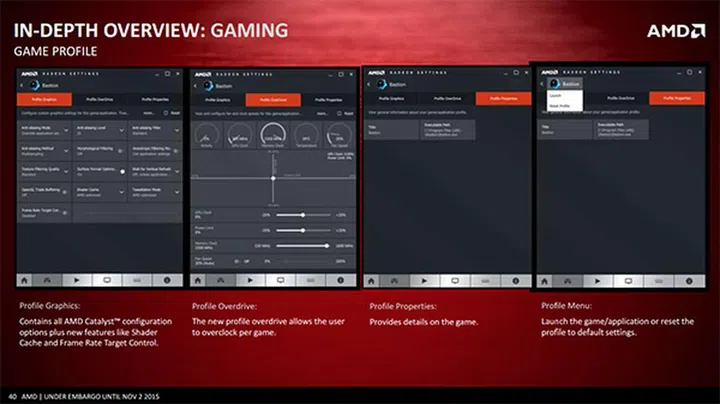Select System info icon in Profile OverDrive window
Image resolution: width=720 pixels, height=404 pixels.
pyautogui.click(x=341, y=280)
